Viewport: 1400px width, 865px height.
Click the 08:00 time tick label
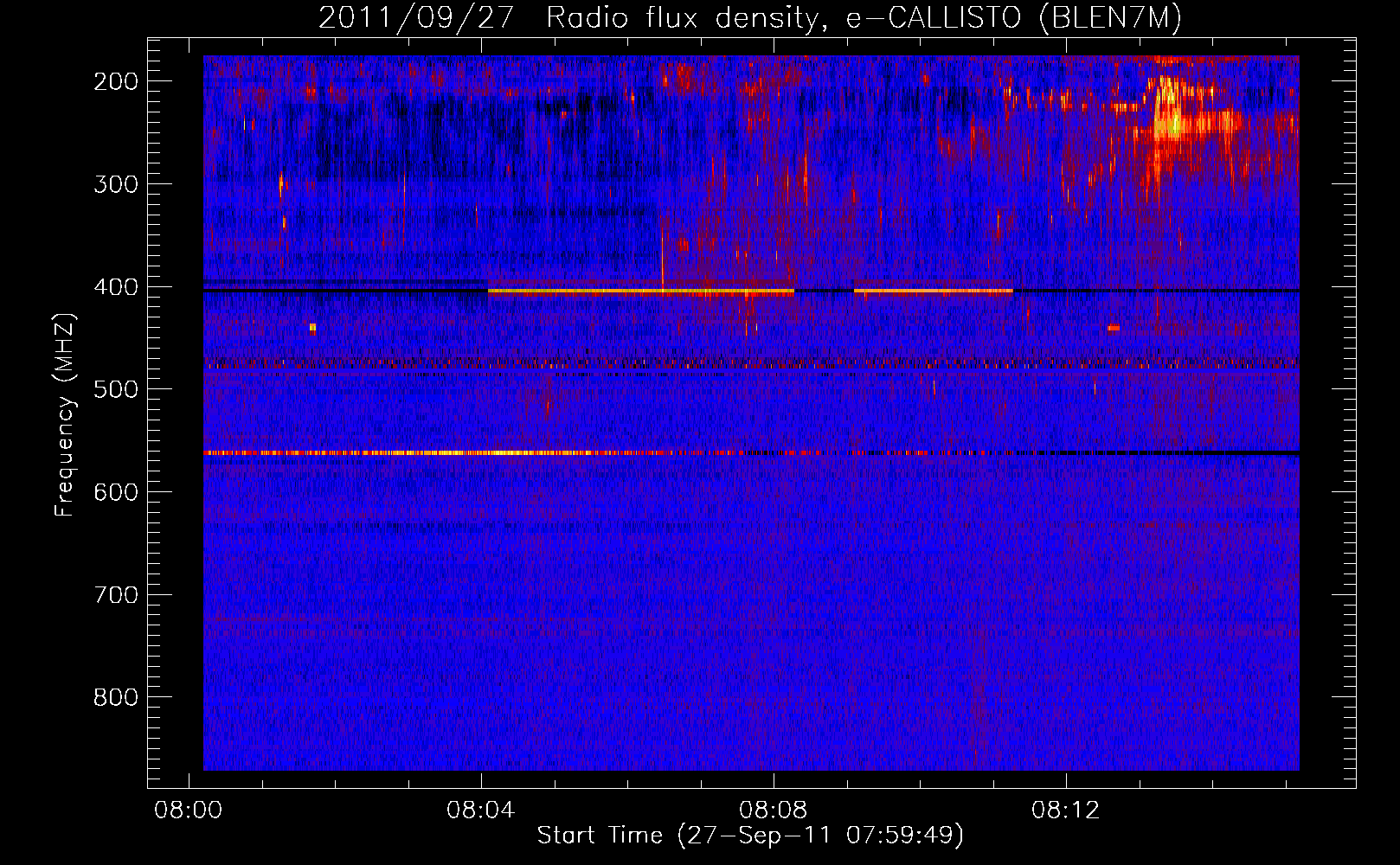pos(188,811)
